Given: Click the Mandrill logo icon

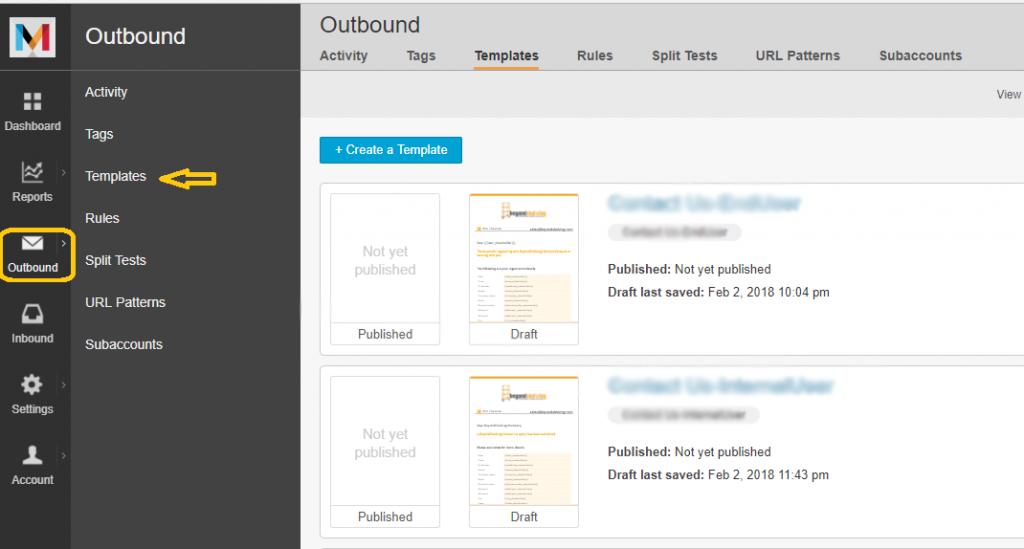Looking at the screenshot, I should click(x=33, y=37).
